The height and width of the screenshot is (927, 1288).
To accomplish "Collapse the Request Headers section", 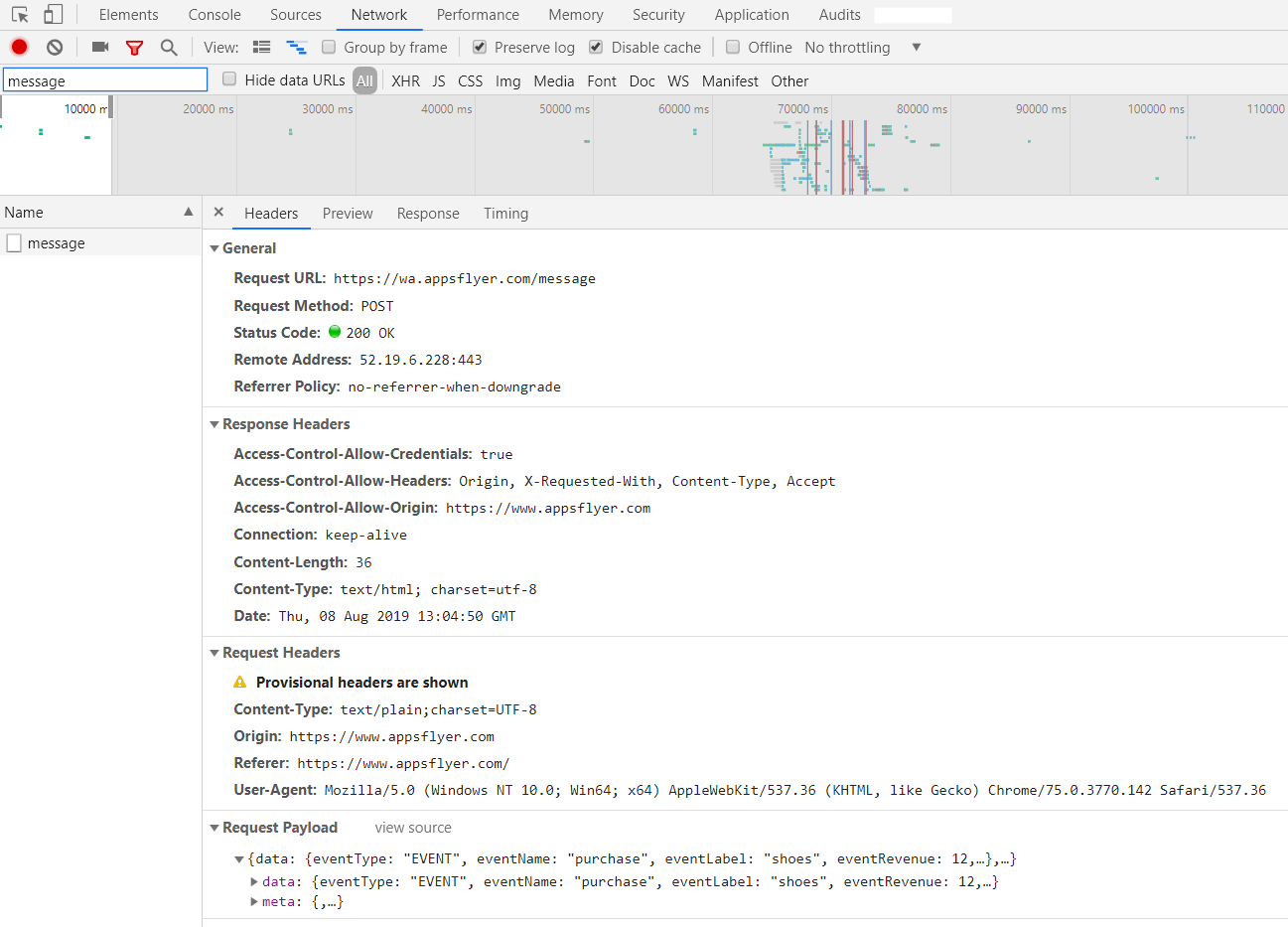I will click(x=215, y=653).
